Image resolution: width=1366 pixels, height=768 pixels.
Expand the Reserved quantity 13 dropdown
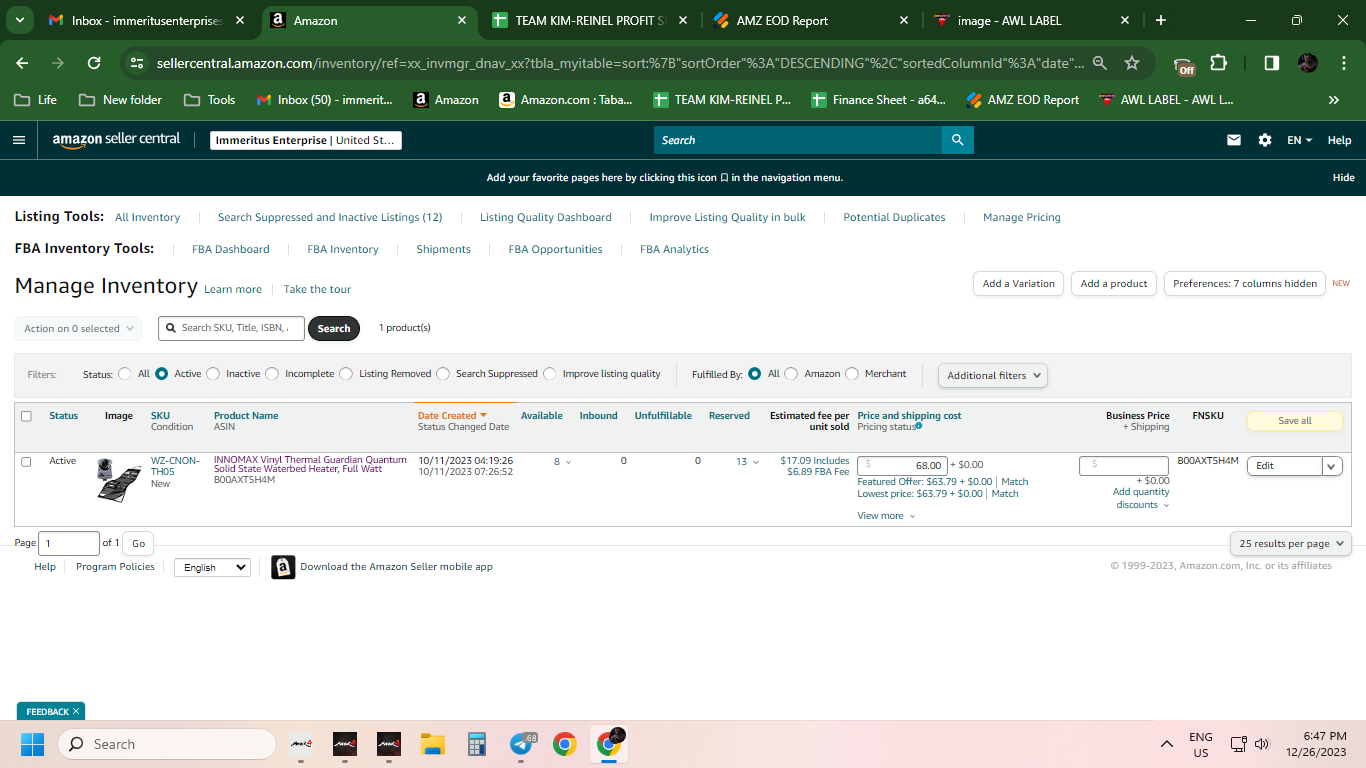click(x=748, y=462)
